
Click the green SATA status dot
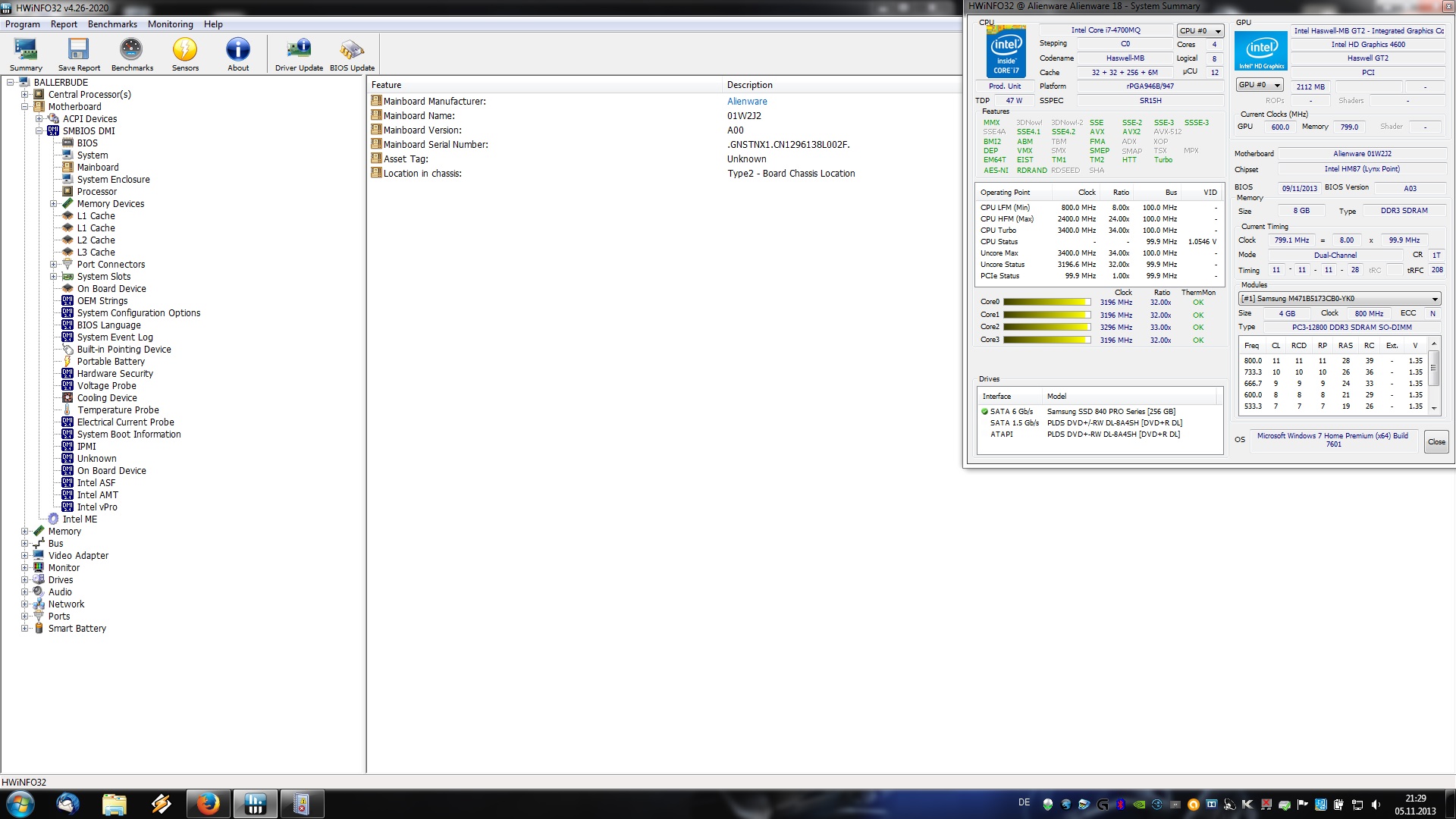click(x=984, y=412)
